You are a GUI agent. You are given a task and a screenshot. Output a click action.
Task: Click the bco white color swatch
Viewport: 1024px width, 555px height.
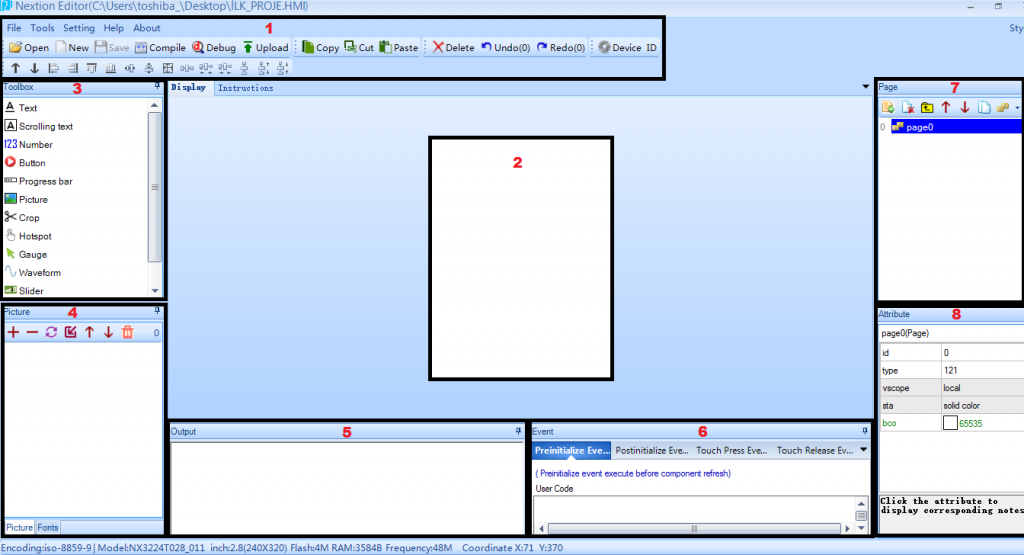(x=949, y=424)
